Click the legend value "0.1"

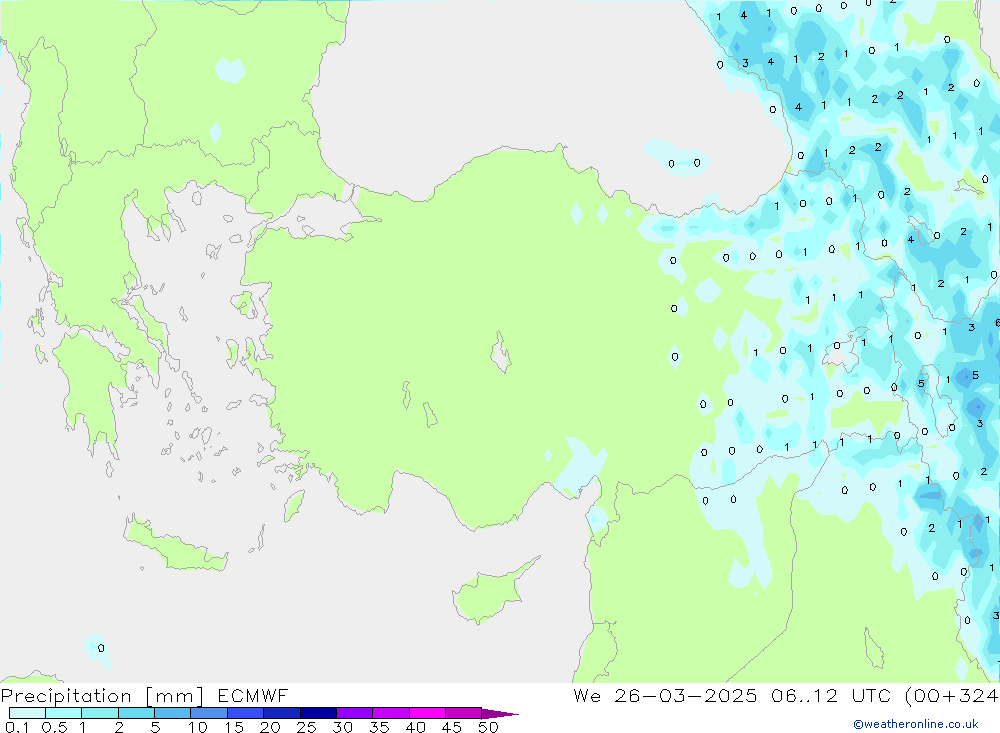(x=17, y=727)
